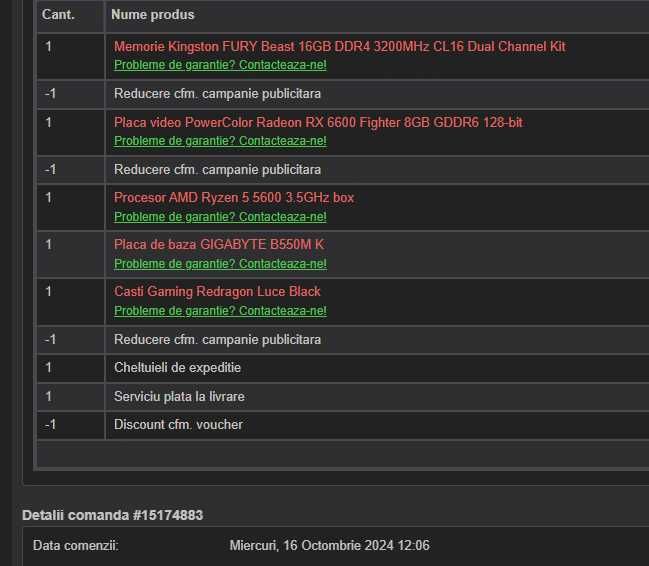This screenshot has width=649, height=566.
Task: Select the 'Discount cfm. voucher' row text
Action: (x=178, y=425)
